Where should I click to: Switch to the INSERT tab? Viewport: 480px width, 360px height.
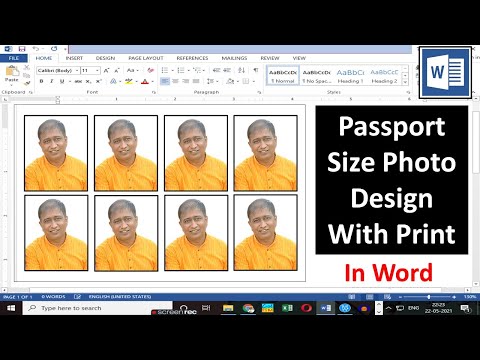coord(74,58)
